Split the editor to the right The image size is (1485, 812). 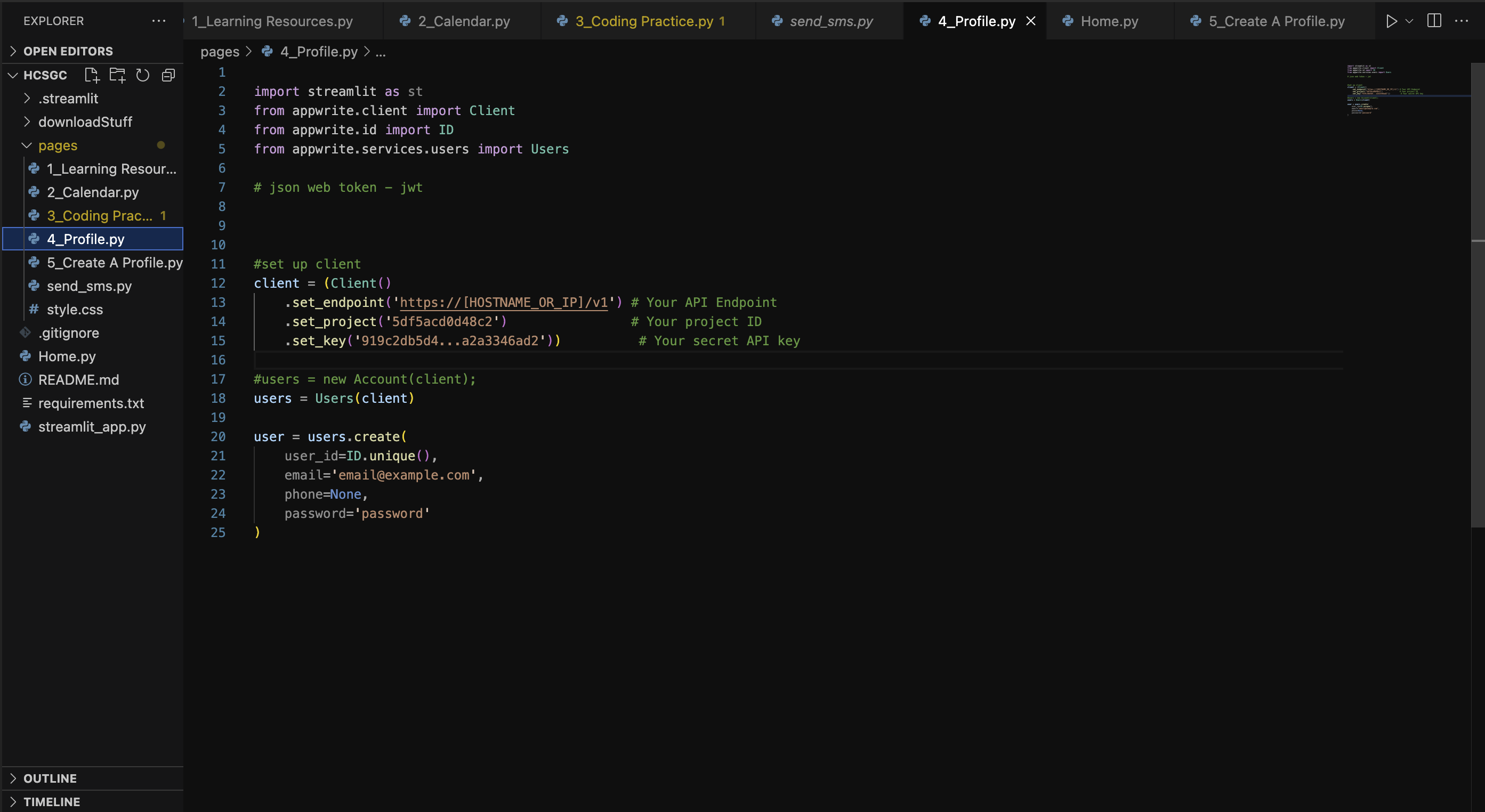pos(1434,21)
